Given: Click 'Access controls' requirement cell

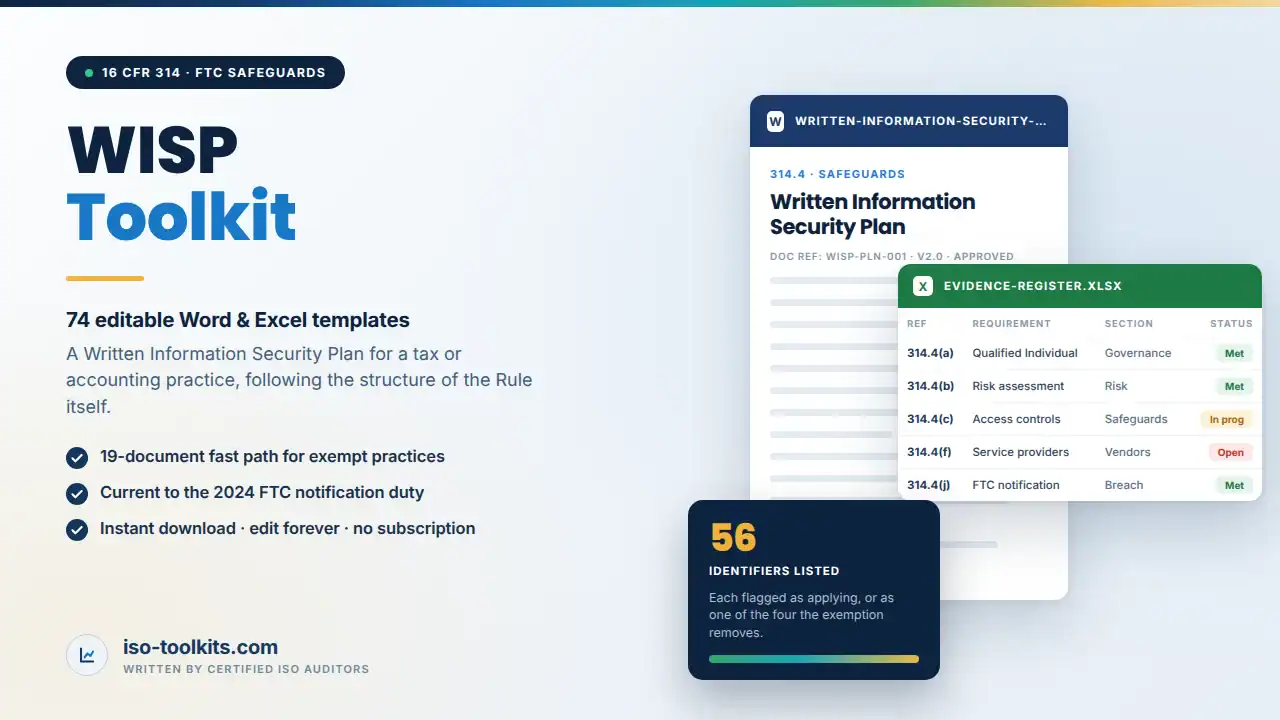Looking at the screenshot, I should point(1016,419).
